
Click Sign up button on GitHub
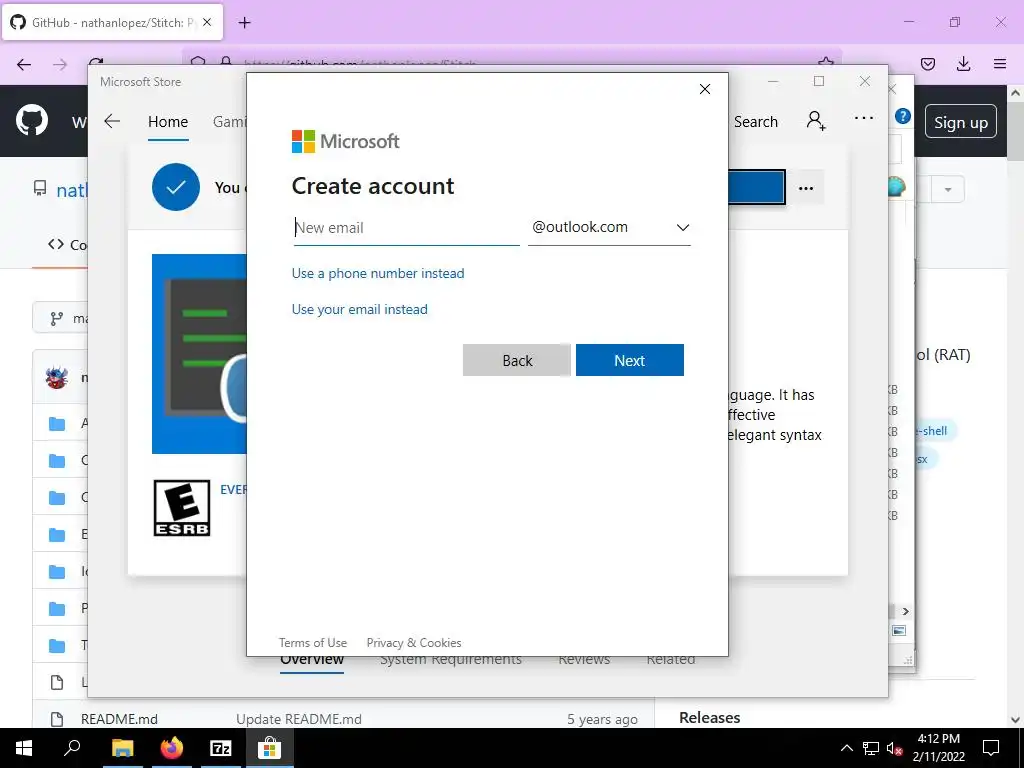tap(961, 121)
